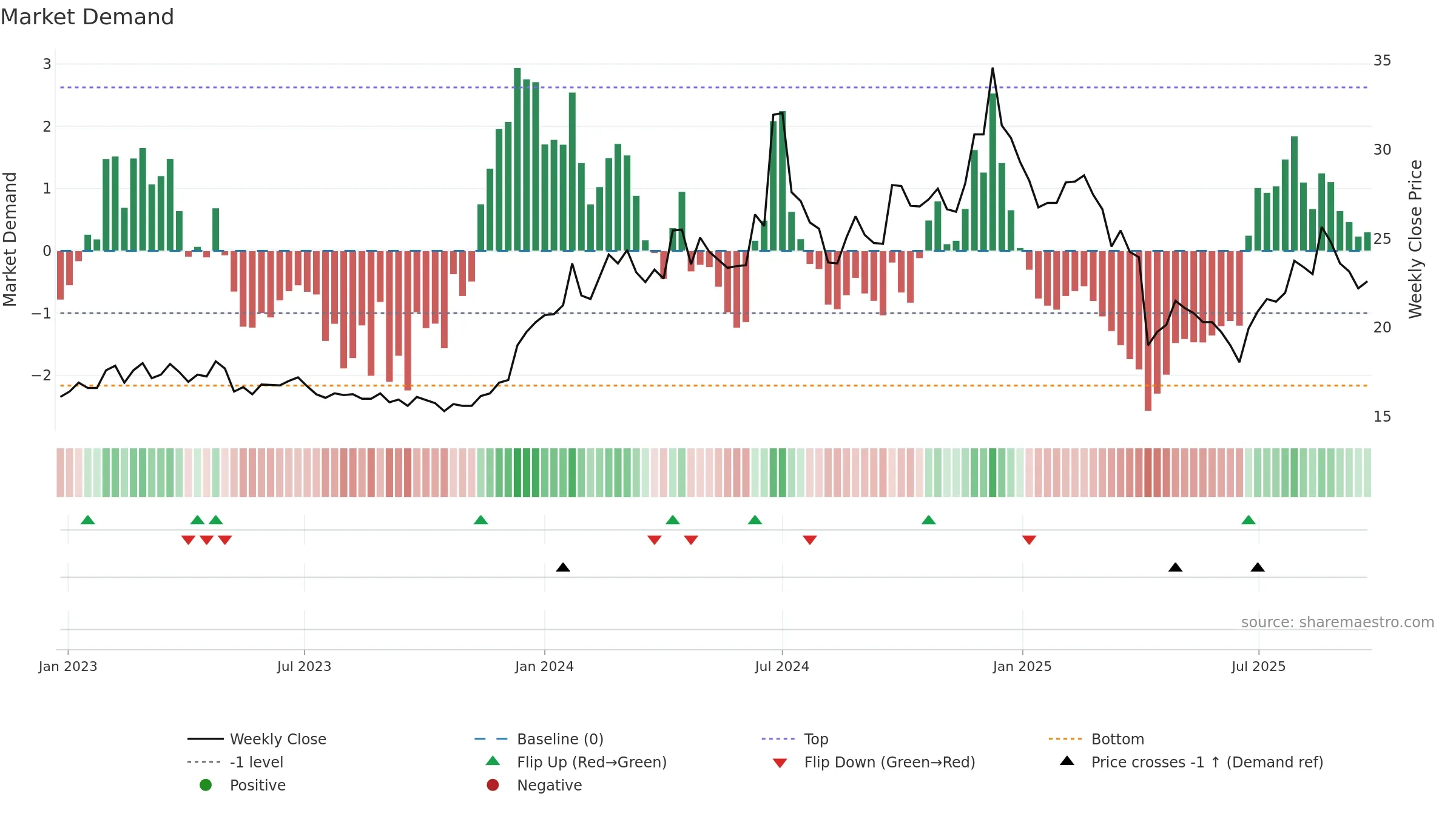Click the -1 level legend entry
Screen dimensions: 1456x819
point(235,762)
